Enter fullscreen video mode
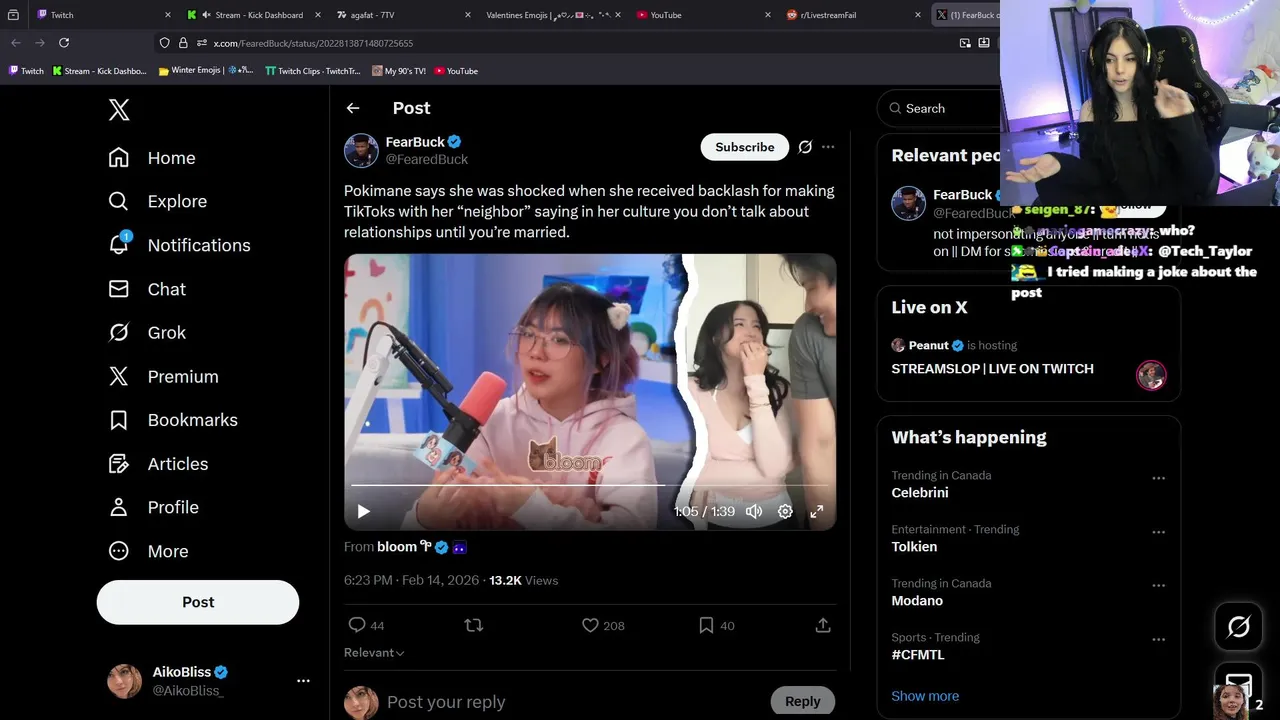The height and width of the screenshot is (720, 1280). (x=817, y=511)
